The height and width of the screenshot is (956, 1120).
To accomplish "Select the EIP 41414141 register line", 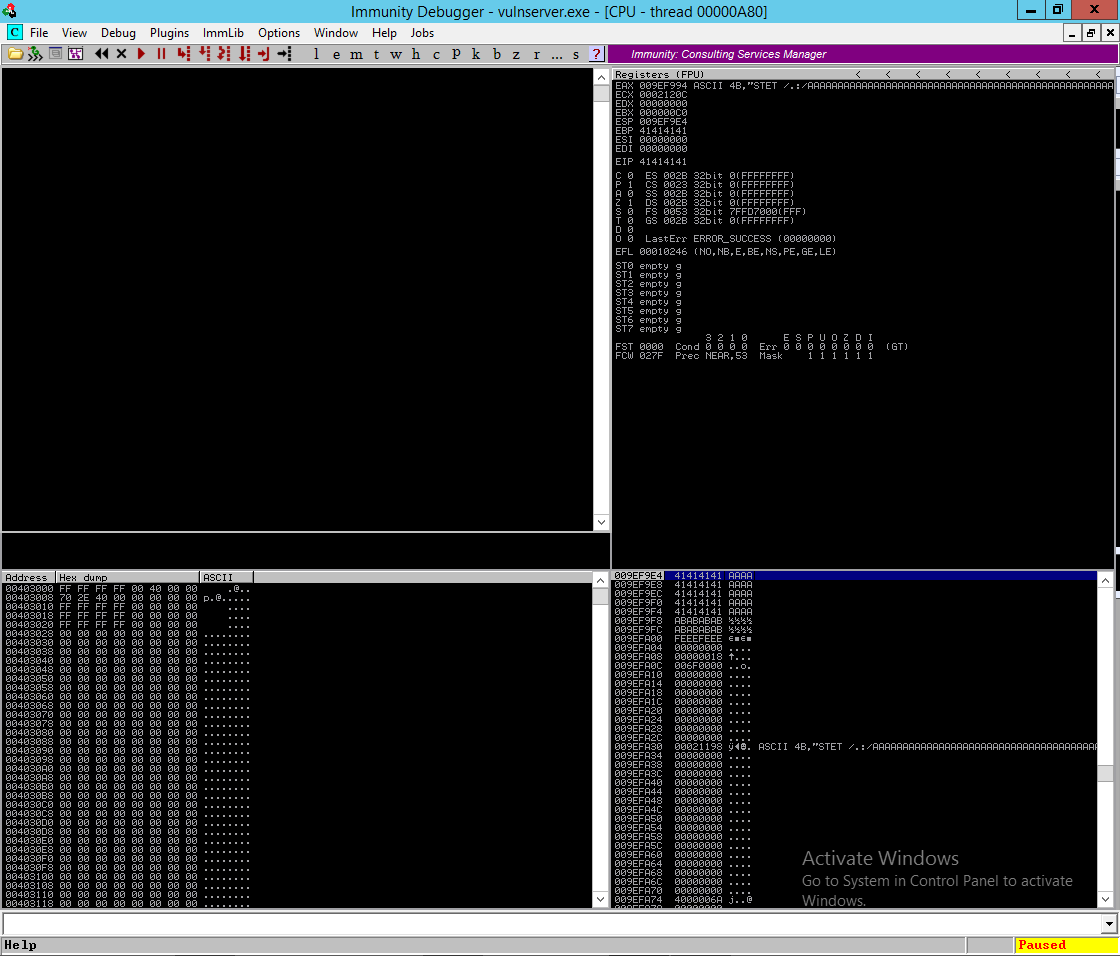I will click(x=651, y=162).
